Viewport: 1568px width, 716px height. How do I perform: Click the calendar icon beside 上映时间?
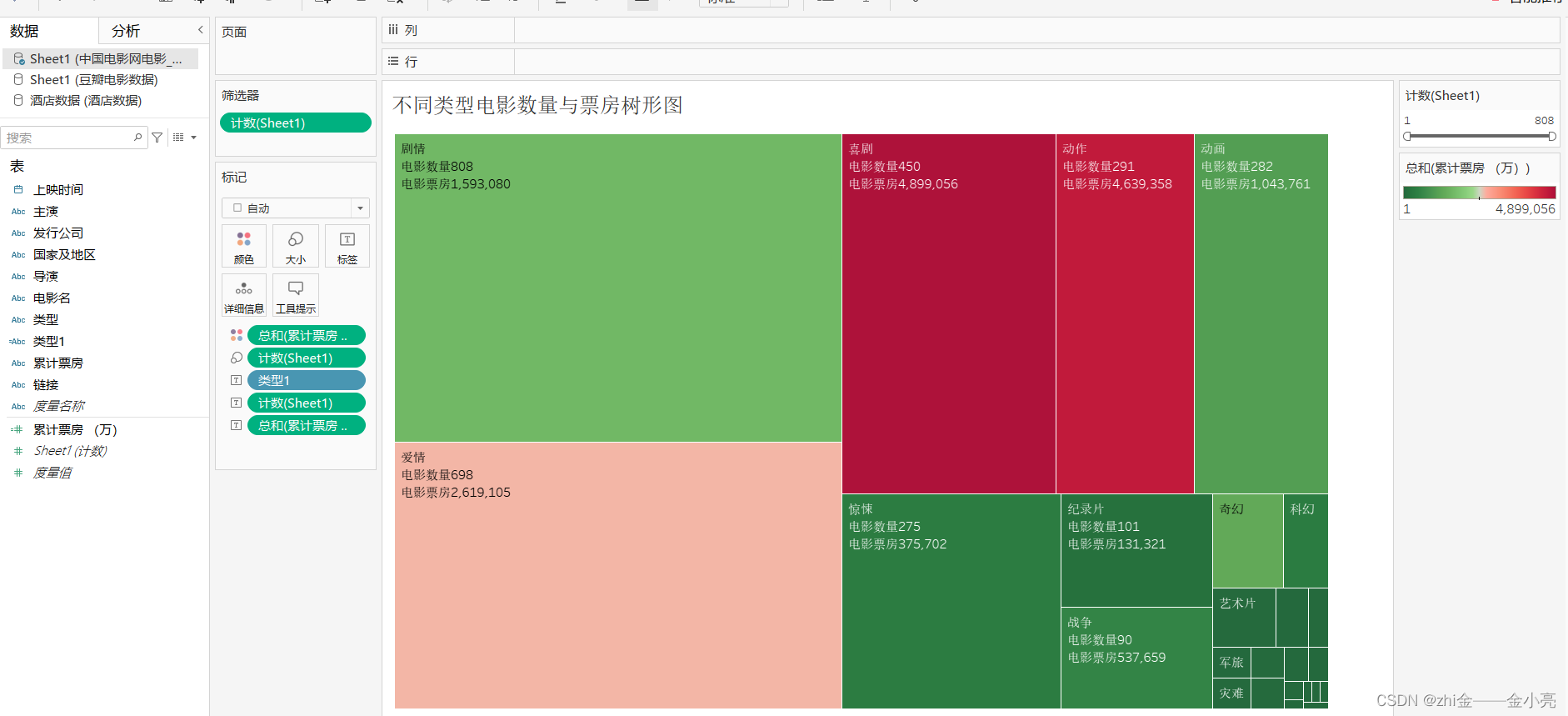[x=18, y=190]
